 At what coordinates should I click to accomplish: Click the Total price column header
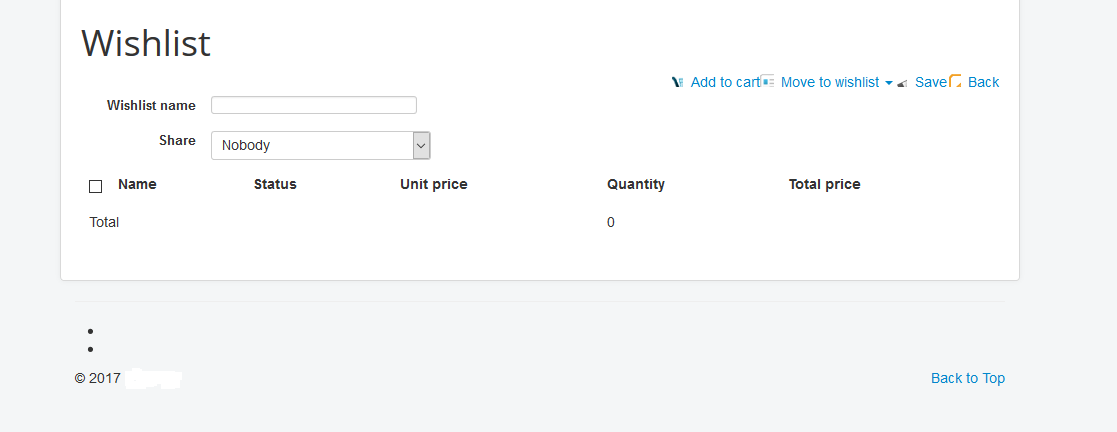[824, 184]
